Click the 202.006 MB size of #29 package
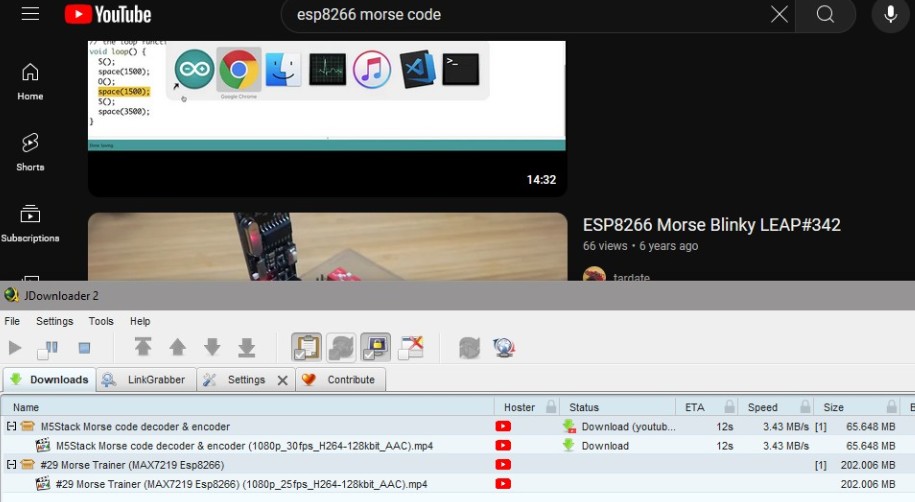The width and height of the screenshot is (915, 502). (868, 465)
